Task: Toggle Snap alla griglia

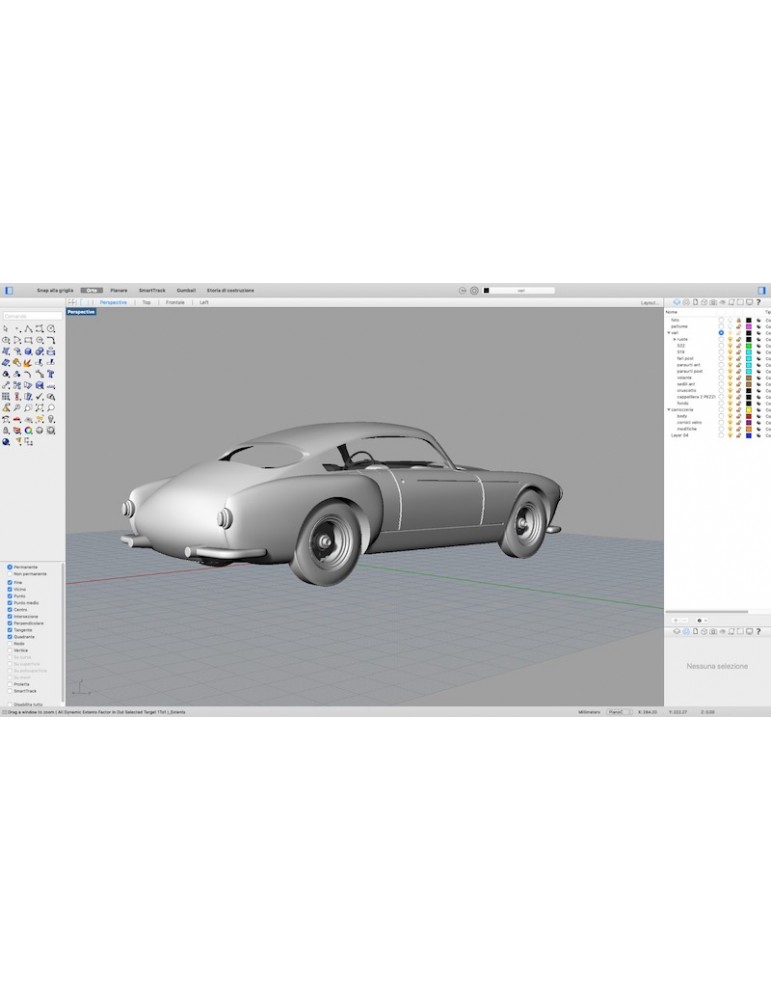Action: 55,290
